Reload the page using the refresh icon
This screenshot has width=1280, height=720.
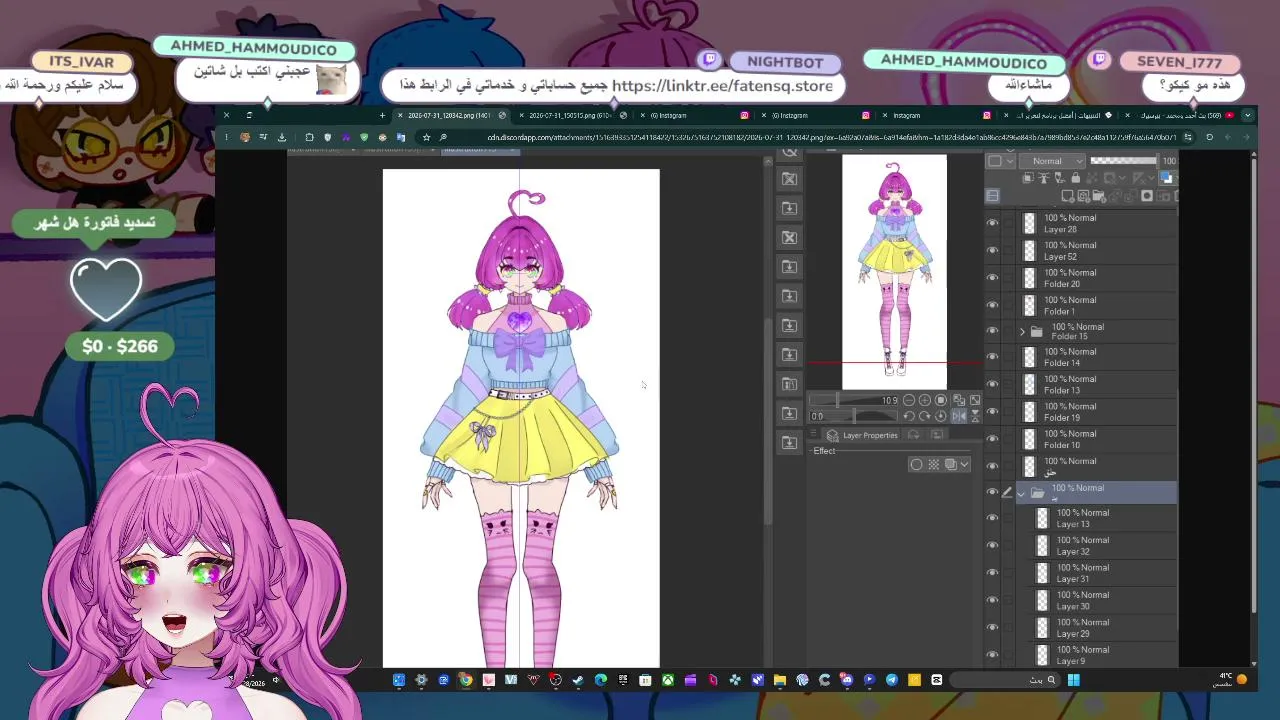1209,137
